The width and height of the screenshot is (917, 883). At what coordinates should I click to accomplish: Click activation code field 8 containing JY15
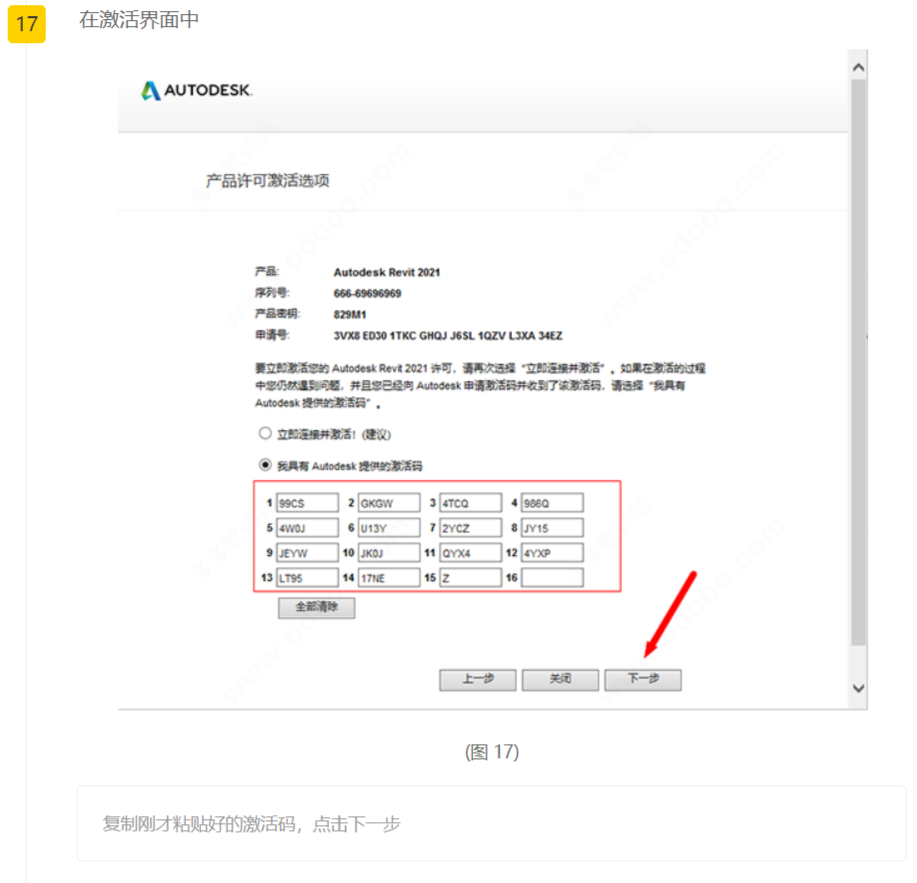tap(552, 528)
